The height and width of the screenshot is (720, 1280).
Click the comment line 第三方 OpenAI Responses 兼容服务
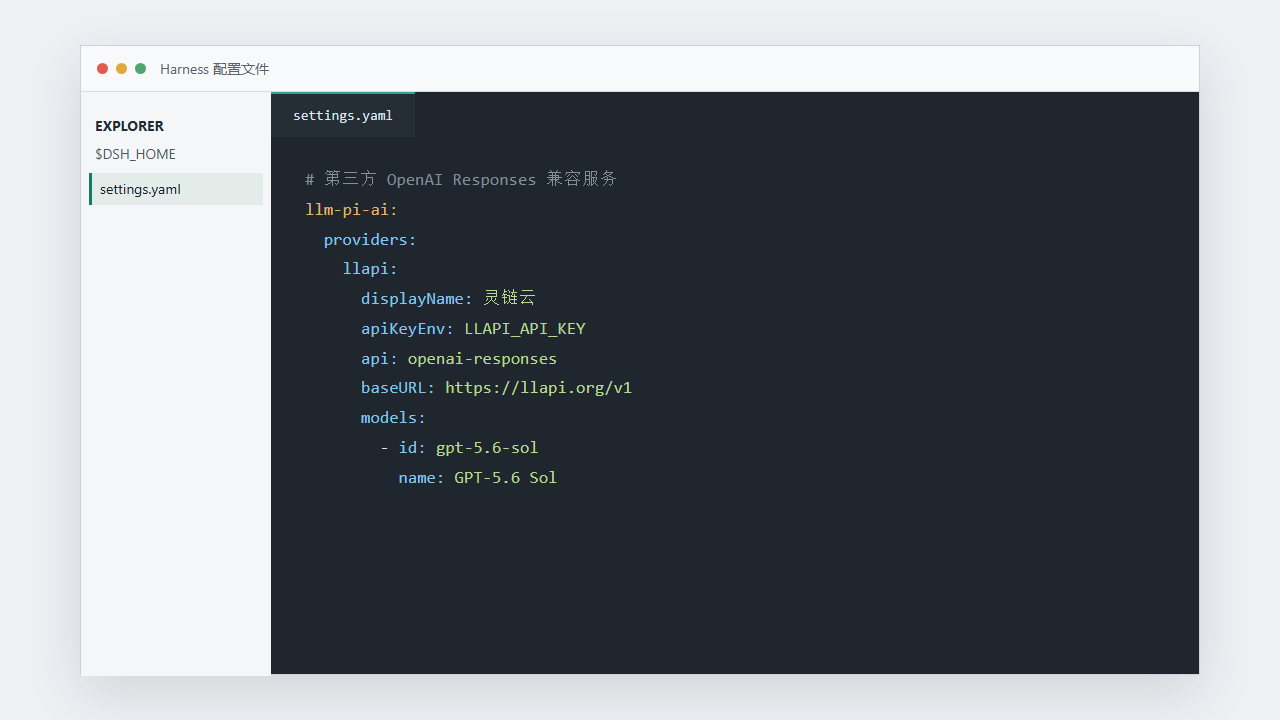[461, 179]
